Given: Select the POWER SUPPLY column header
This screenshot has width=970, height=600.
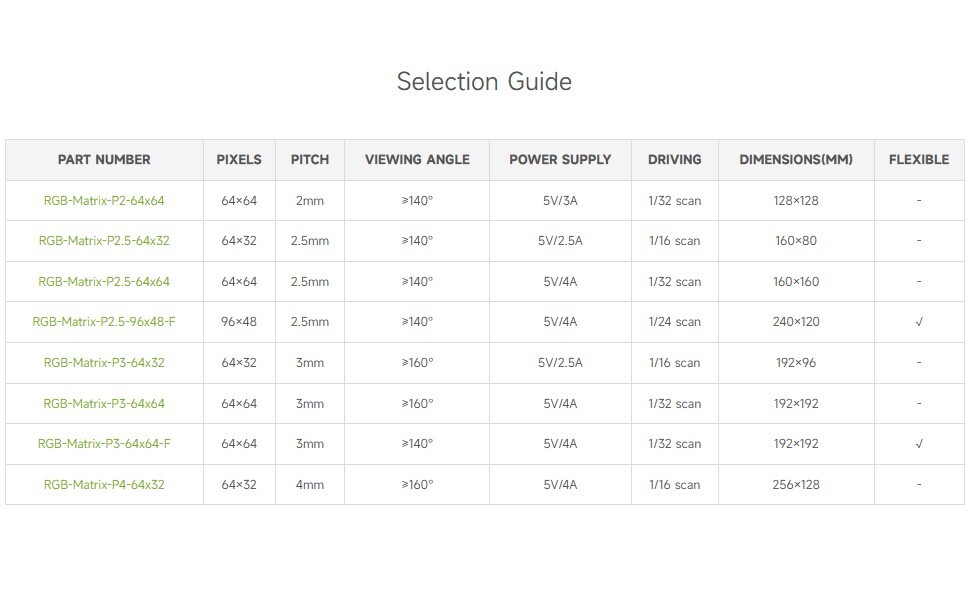Looking at the screenshot, I should click(x=560, y=160).
